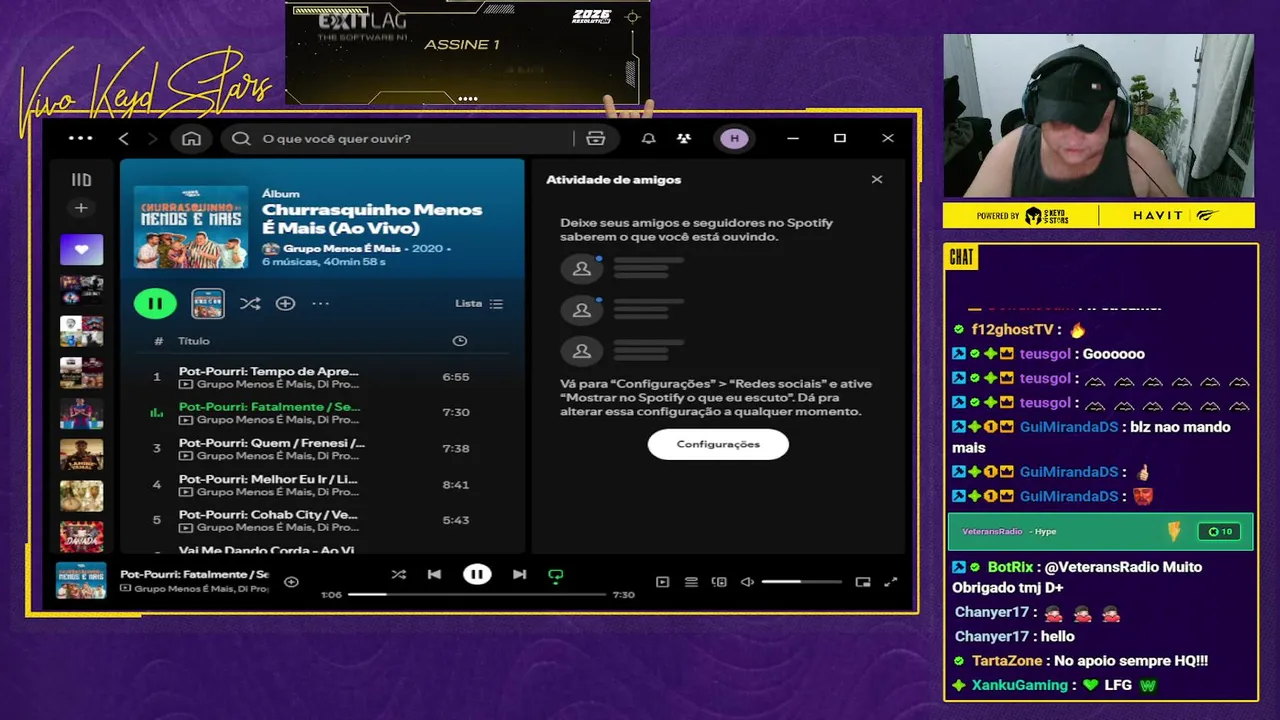The width and height of the screenshot is (1280, 720).
Task: Click the 'ASSINE 1' ExitLag banner
Action: pyautogui.click(x=468, y=52)
